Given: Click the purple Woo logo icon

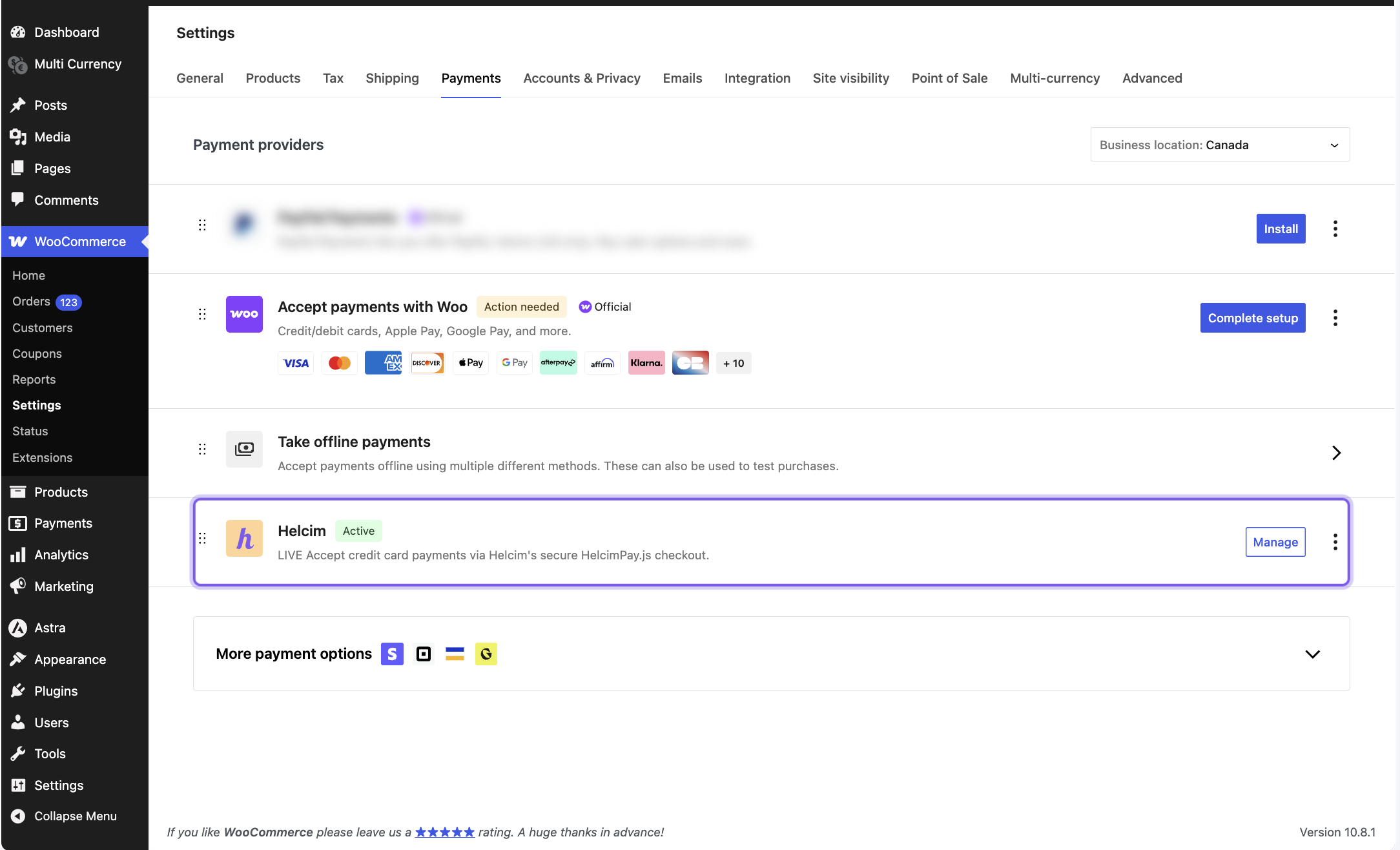Looking at the screenshot, I should (x=244, y=314).
